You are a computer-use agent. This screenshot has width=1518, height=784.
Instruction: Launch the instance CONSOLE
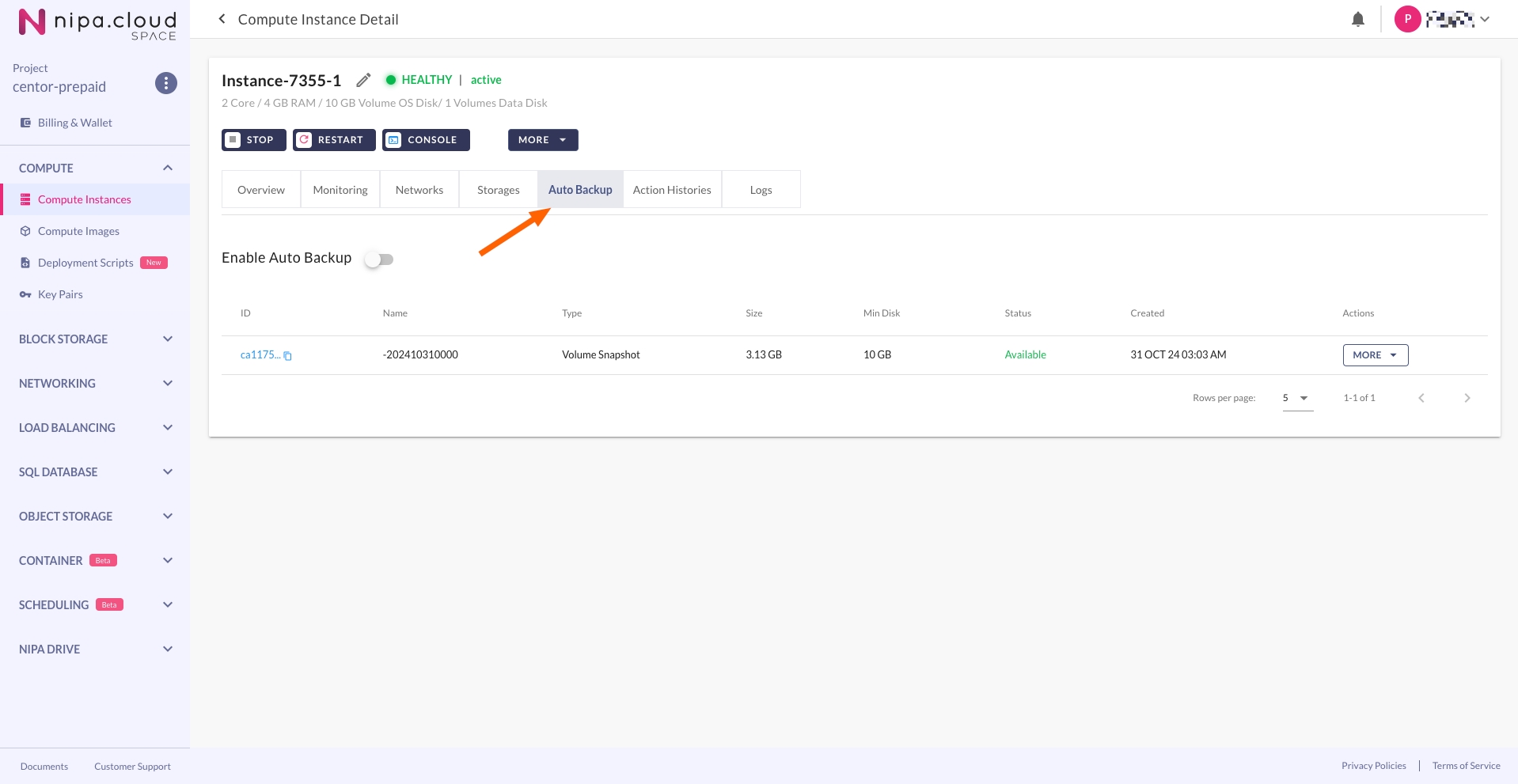426,140
